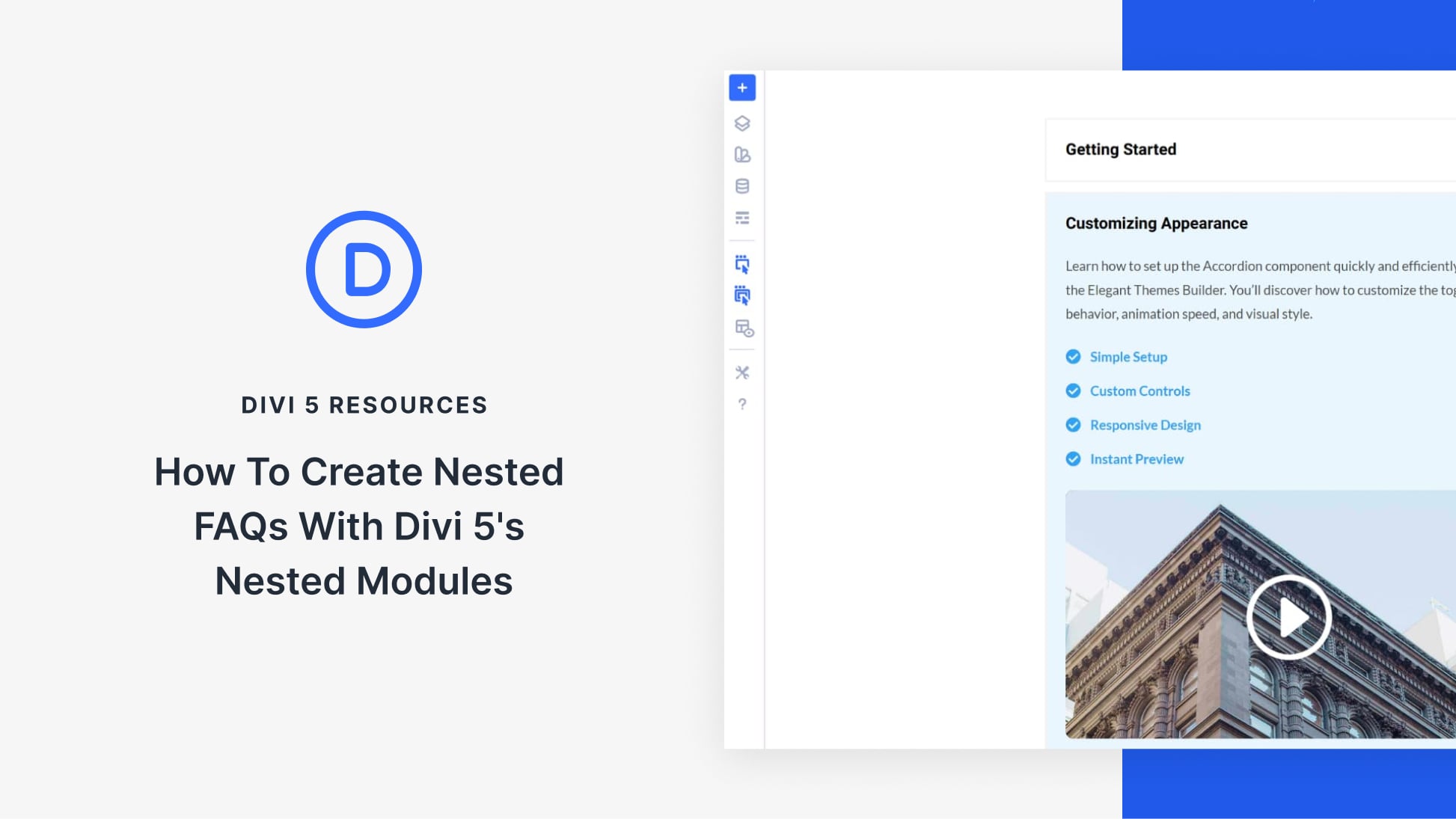Open the blue plus add module menu
Image resolution: width=1456 pixels, height=819 pixels.
point(741,87)
